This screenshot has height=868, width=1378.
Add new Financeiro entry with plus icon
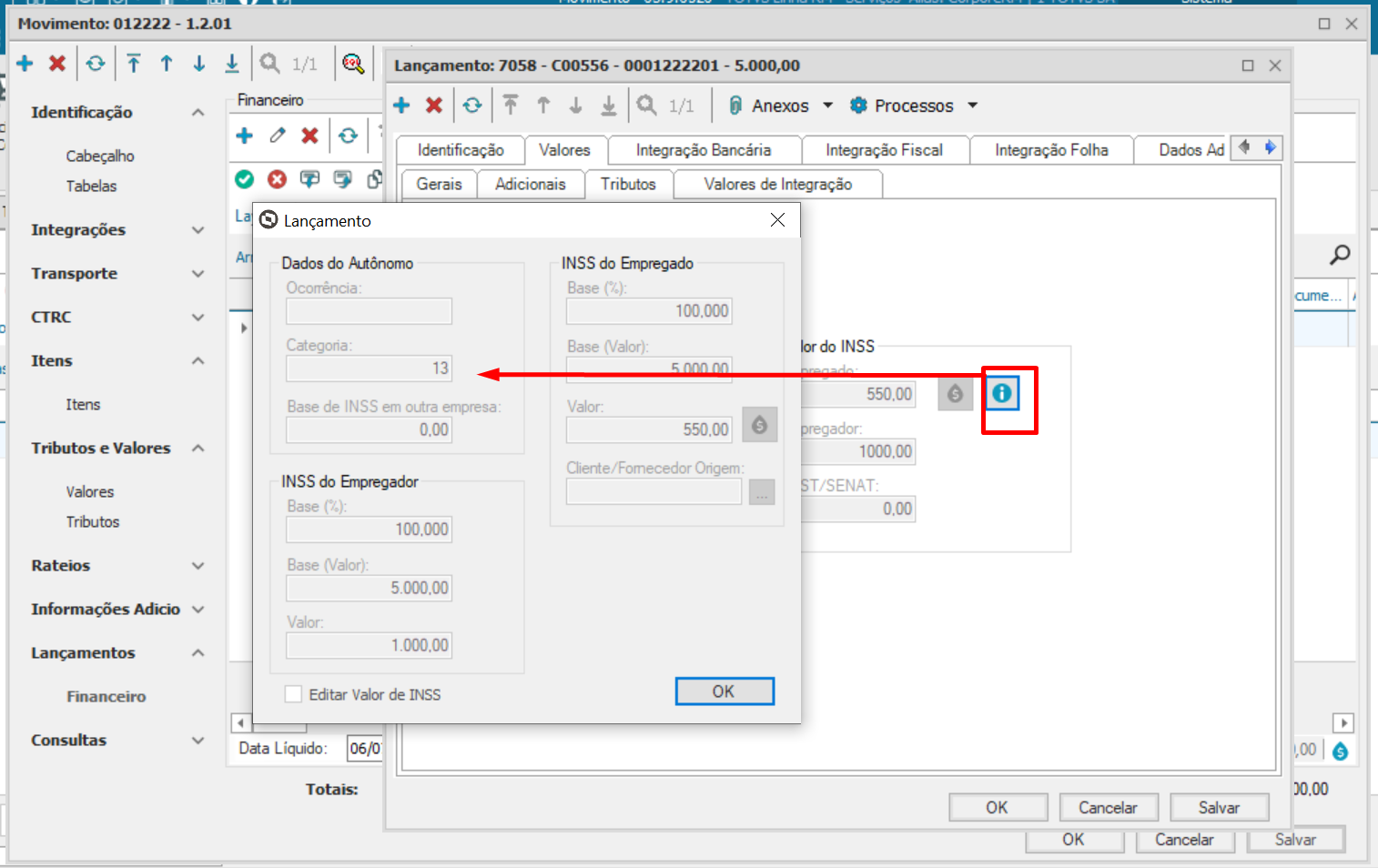pyautogui.click(x=244, y=136)
